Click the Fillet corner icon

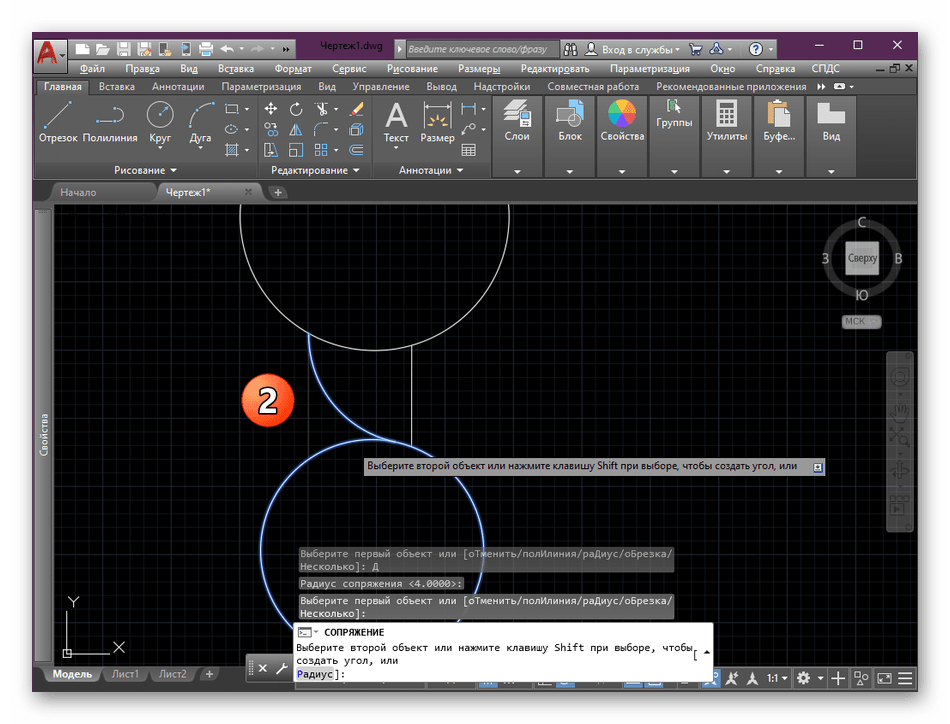pos(321,130)
